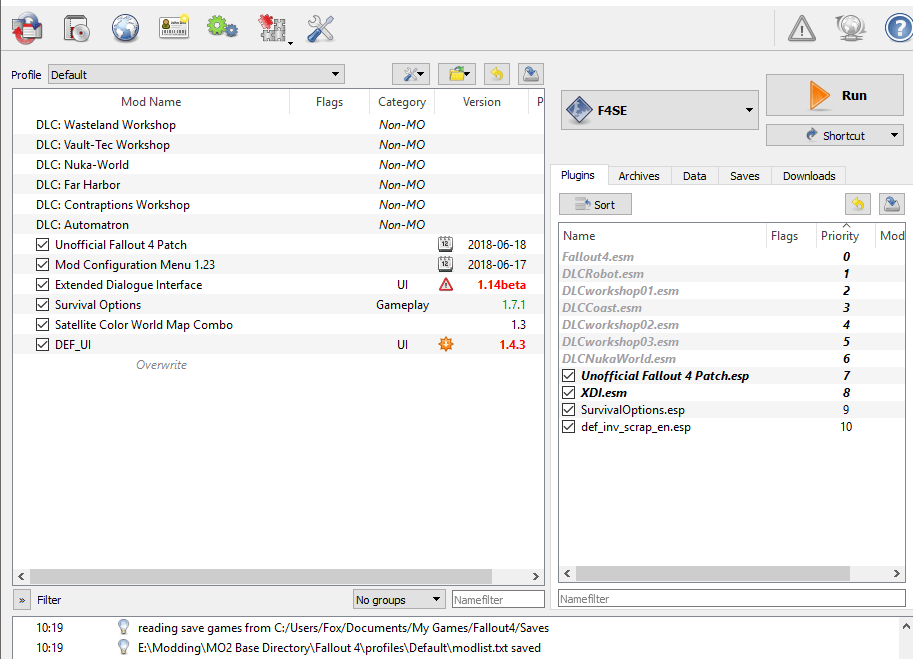
Task: Toggle Satellite Color World Map Combo checkbox
Action: [43, 324]
